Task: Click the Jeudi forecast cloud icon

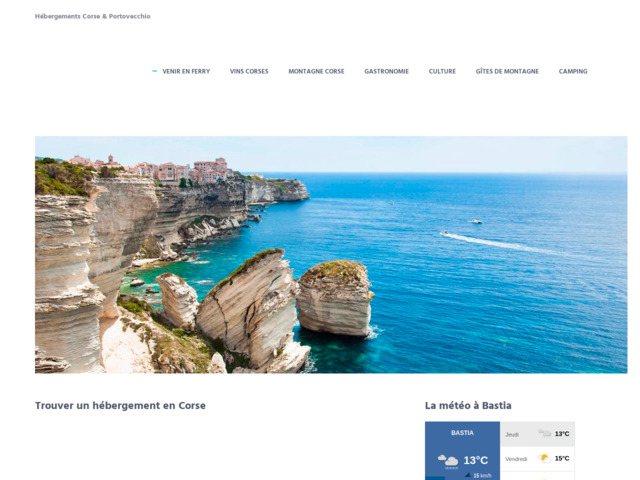Action: point(544,433)
